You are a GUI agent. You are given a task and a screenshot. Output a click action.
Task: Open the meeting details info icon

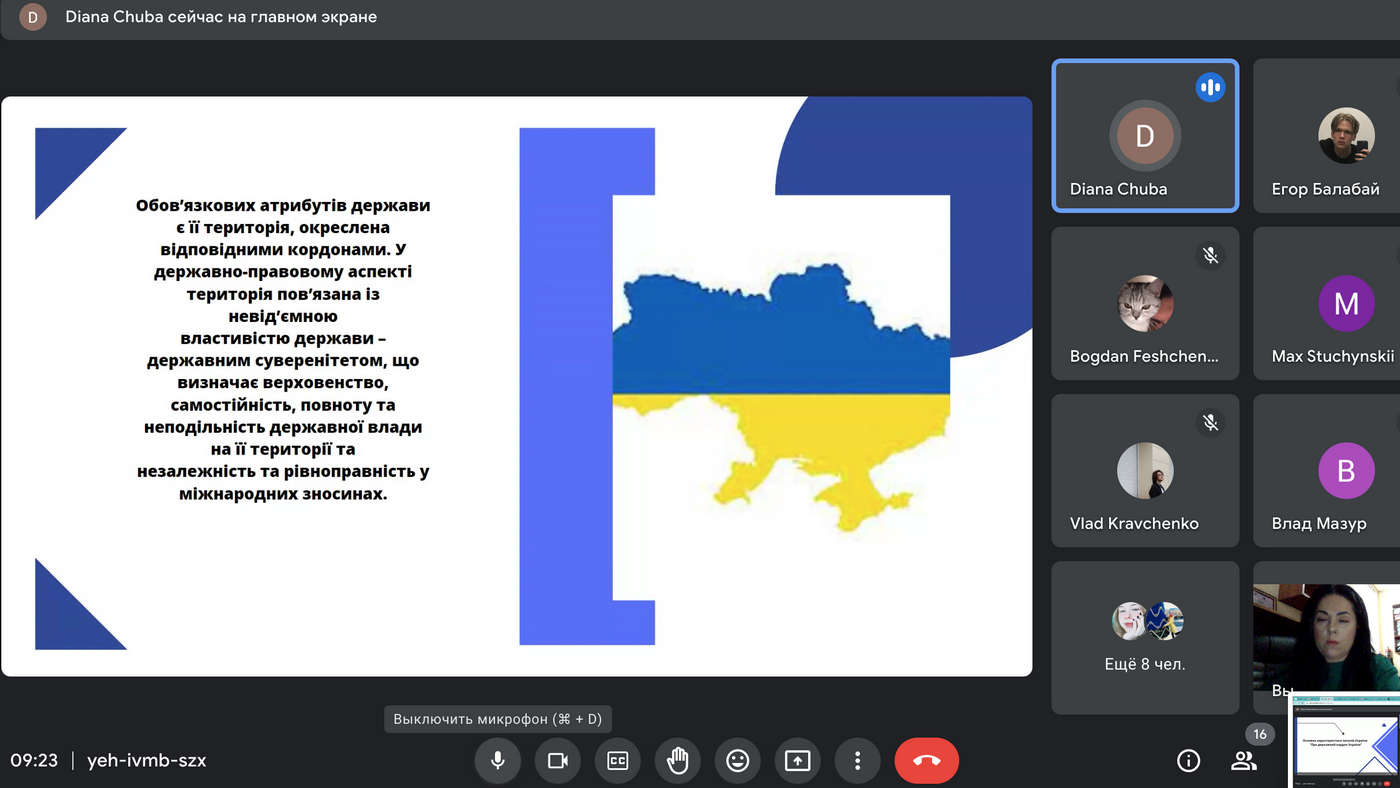(x=1188, y=761)
